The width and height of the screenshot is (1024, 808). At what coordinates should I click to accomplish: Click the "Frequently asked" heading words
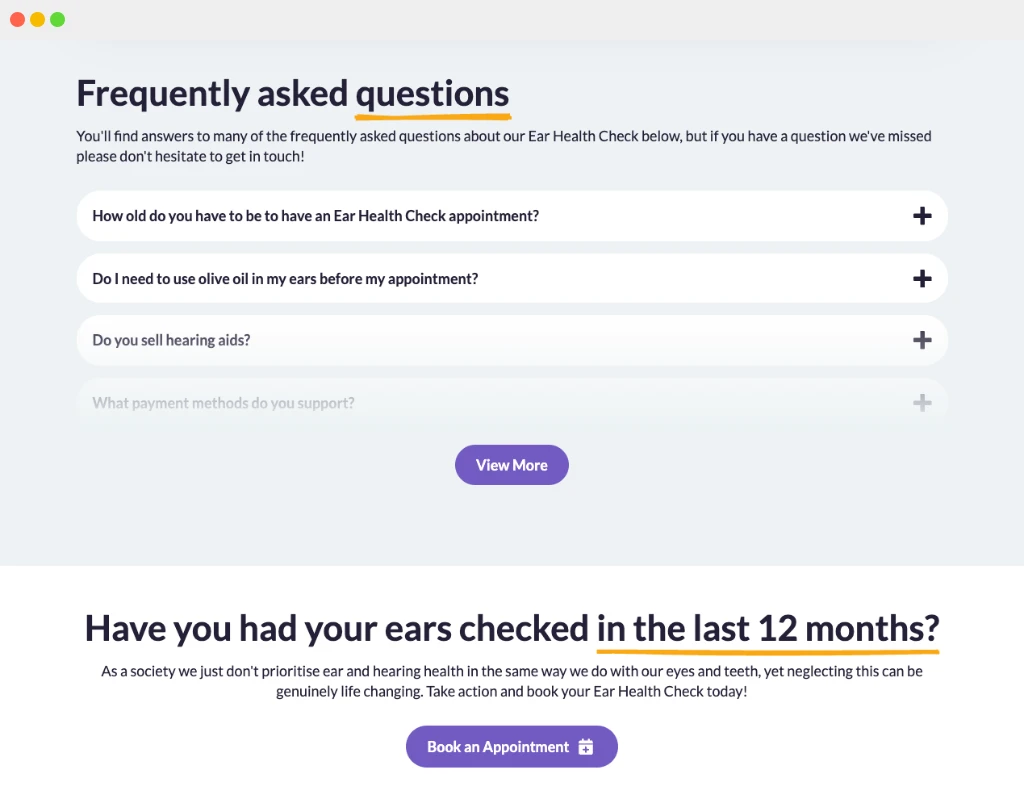point(212,94)
